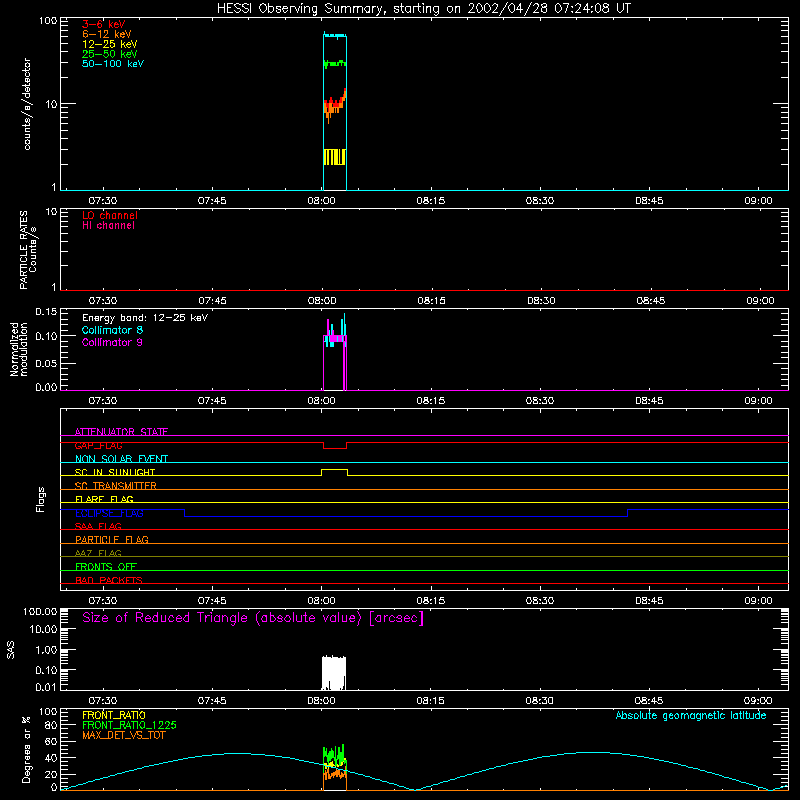Click the lowered segment of blue ECLIPSE_FLAG line
The height and width of the screenshot is (800, 800).
coord(406,516)
